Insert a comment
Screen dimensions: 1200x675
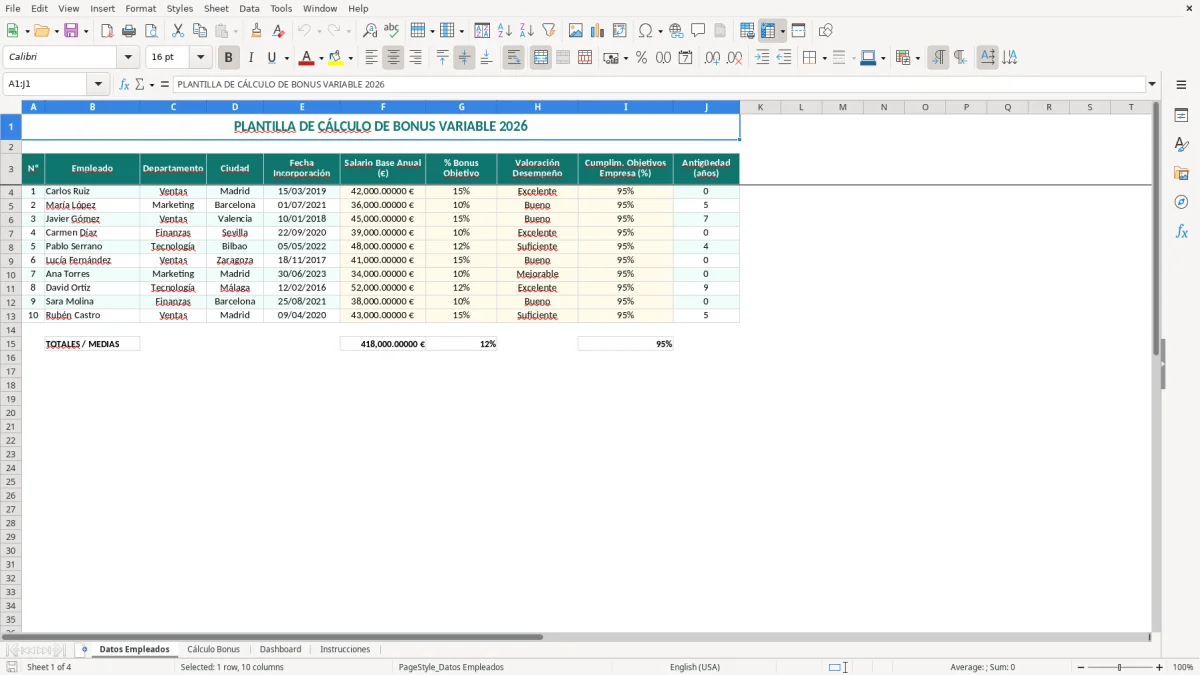(698, 31)
